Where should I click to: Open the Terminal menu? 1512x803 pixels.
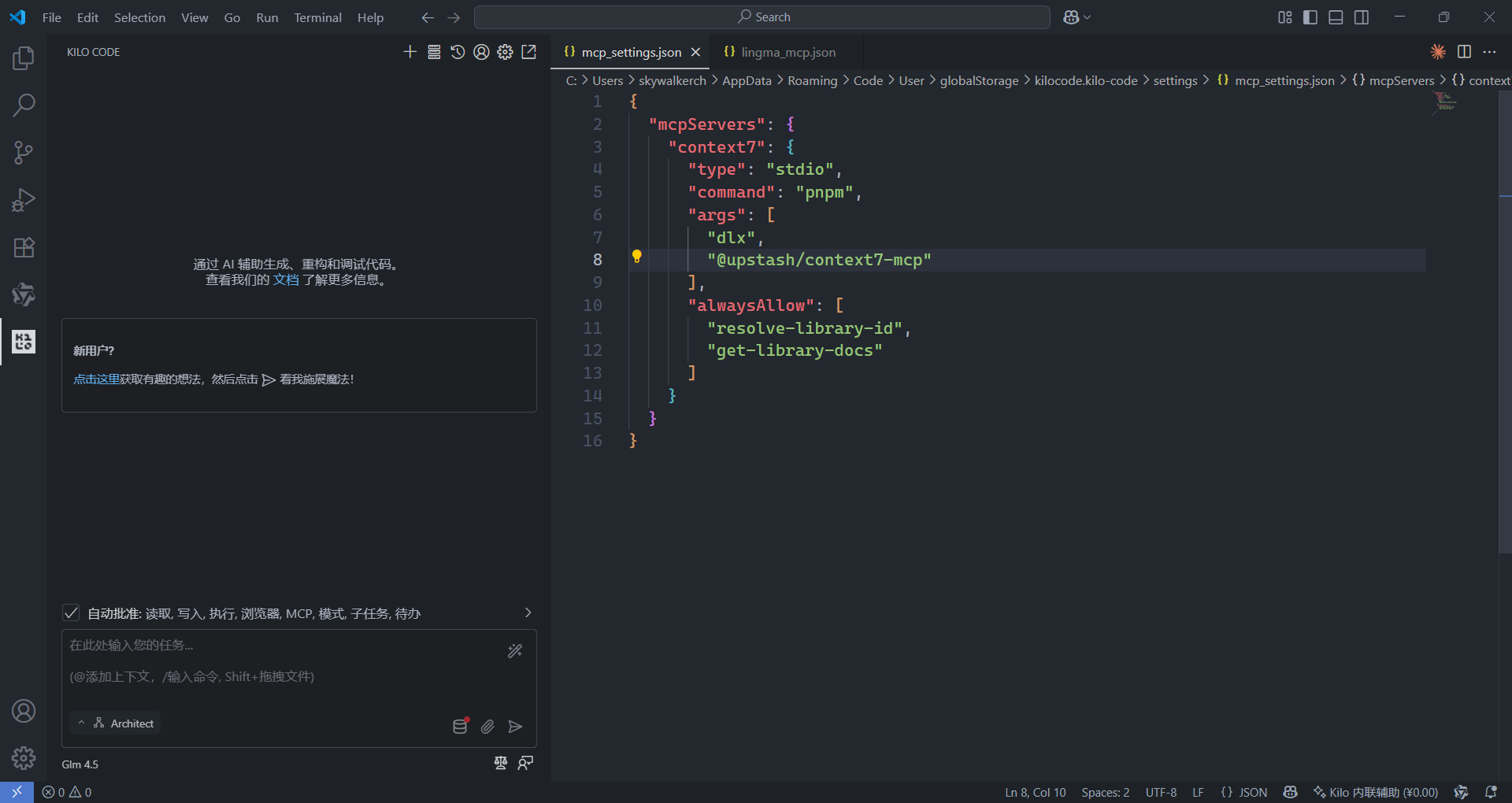tap(317, 17)
